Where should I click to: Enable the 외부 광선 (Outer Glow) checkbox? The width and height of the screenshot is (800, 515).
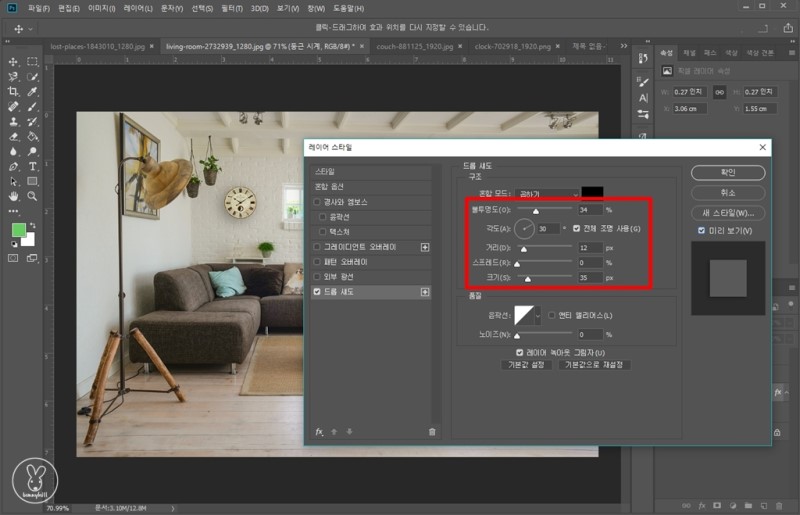click(317, 277)
